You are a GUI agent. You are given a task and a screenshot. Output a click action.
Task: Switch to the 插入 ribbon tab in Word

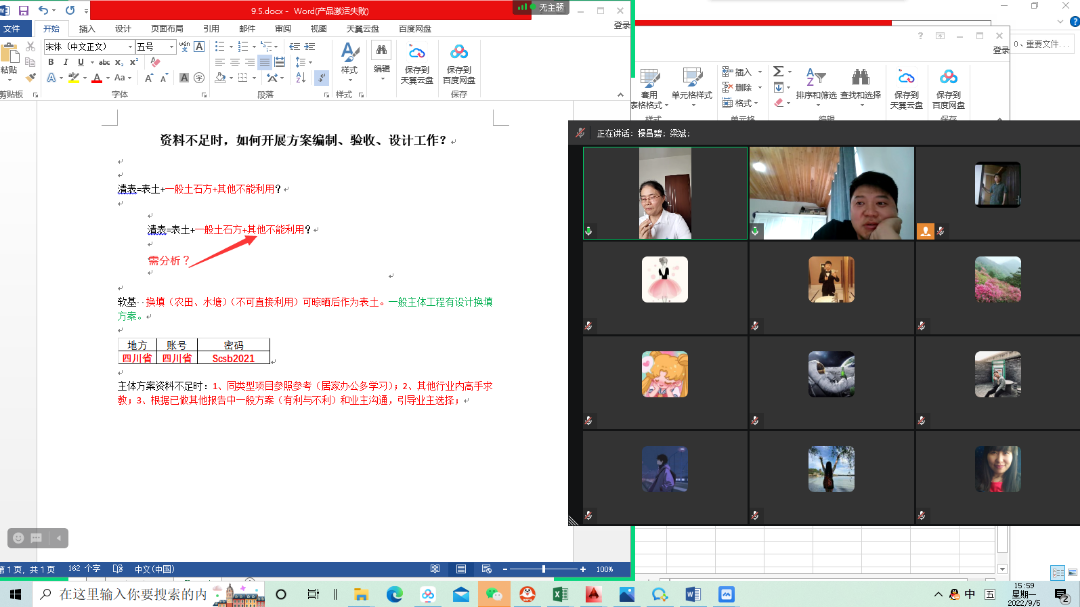pos(87,29)
